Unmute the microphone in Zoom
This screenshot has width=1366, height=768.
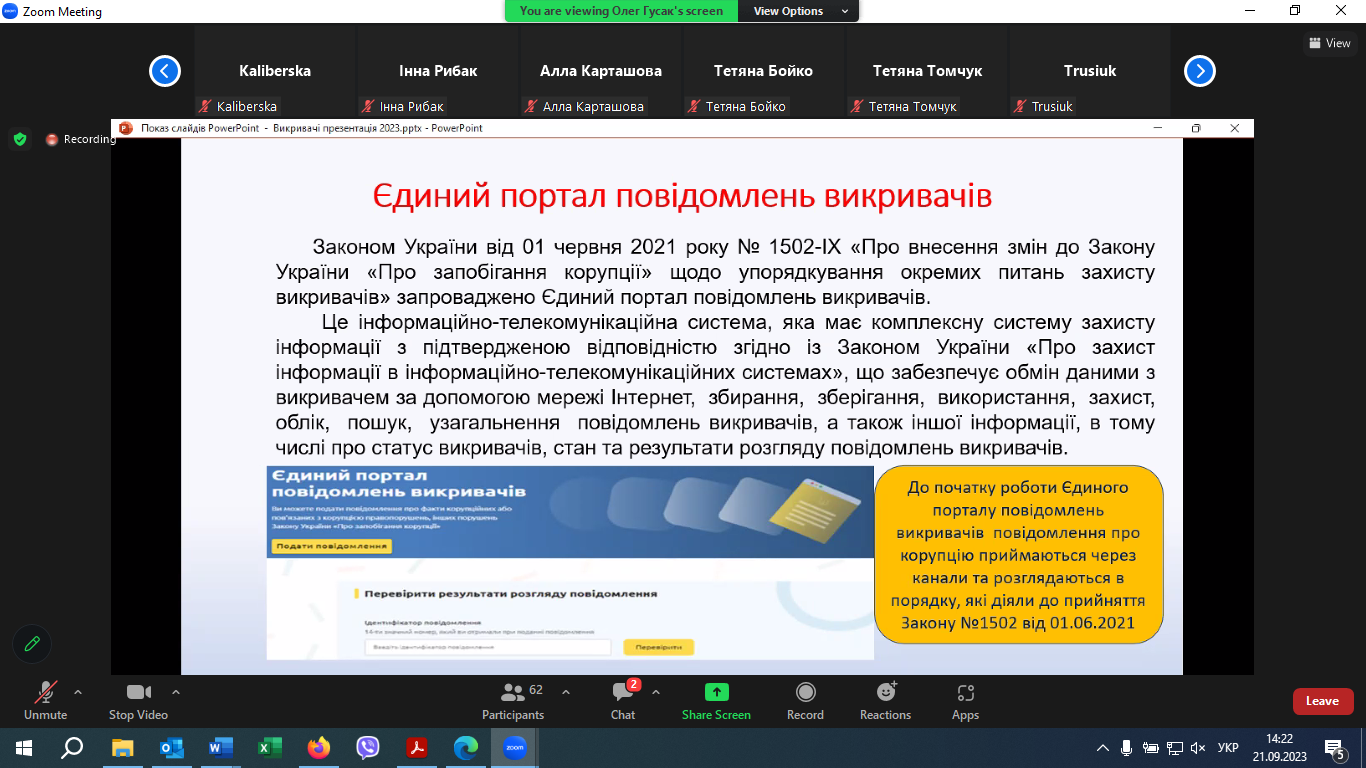[x=45, y=701]
